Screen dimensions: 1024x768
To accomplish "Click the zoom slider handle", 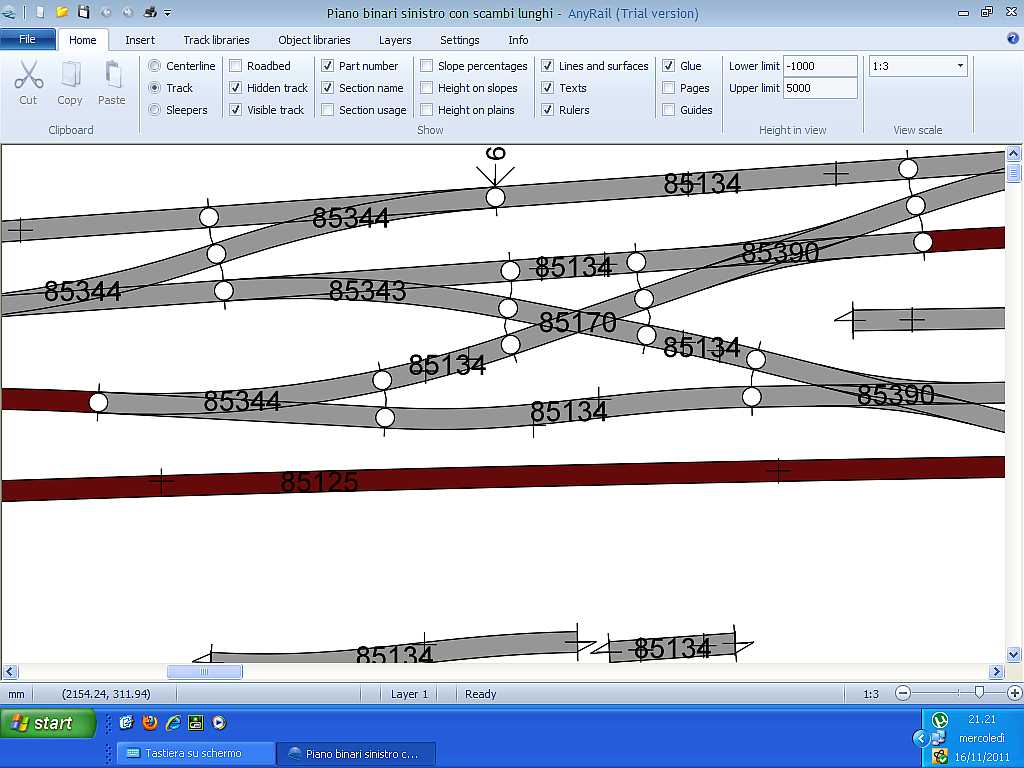I will coord(979,693).
